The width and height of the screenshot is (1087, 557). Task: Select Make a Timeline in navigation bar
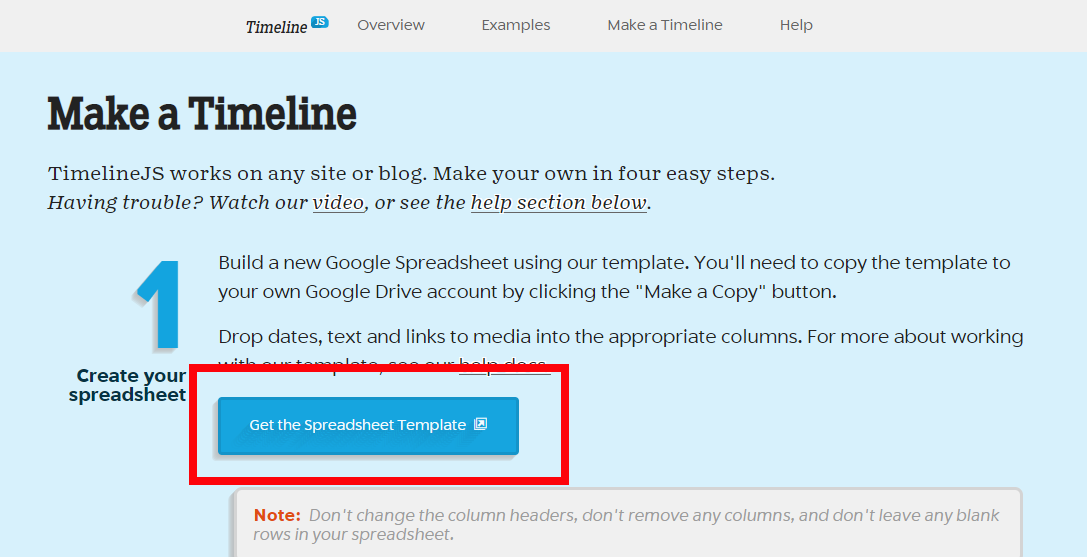click(665, 25)
